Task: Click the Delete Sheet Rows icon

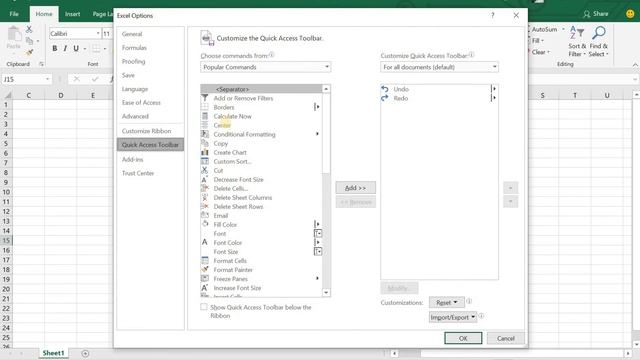Action: 205,206
